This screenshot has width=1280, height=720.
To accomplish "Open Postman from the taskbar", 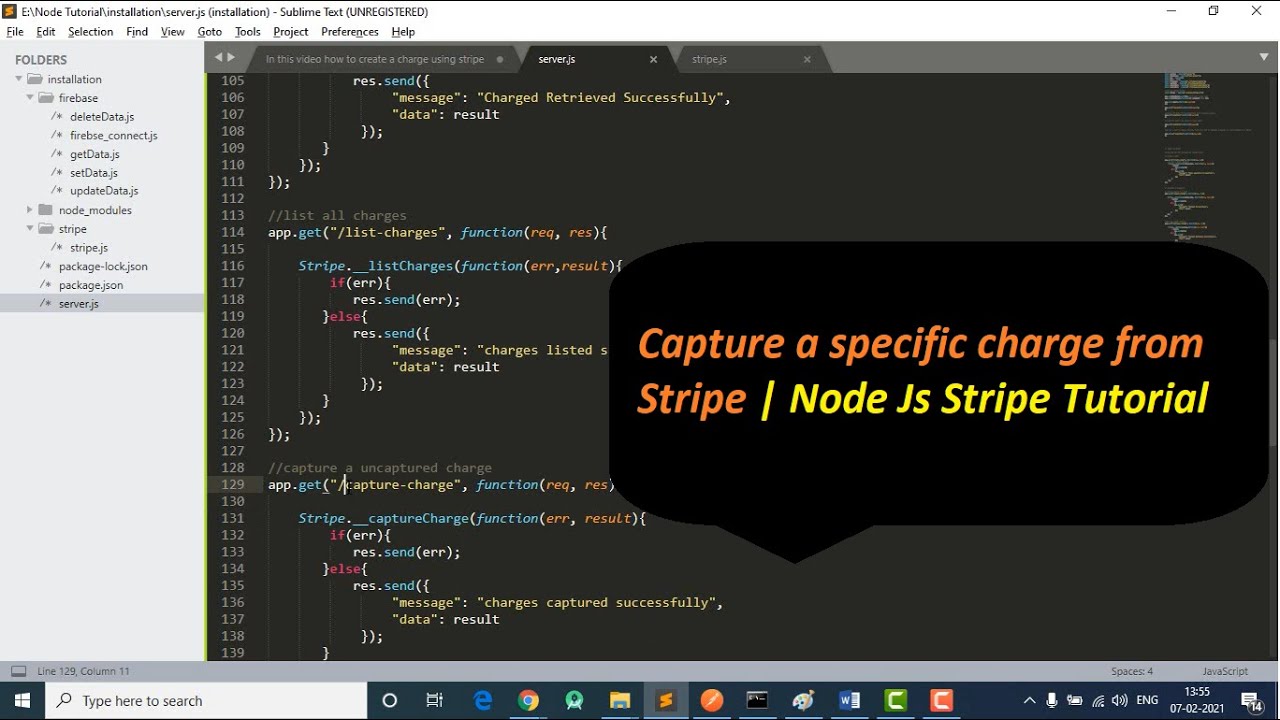I will click(712, 700).
